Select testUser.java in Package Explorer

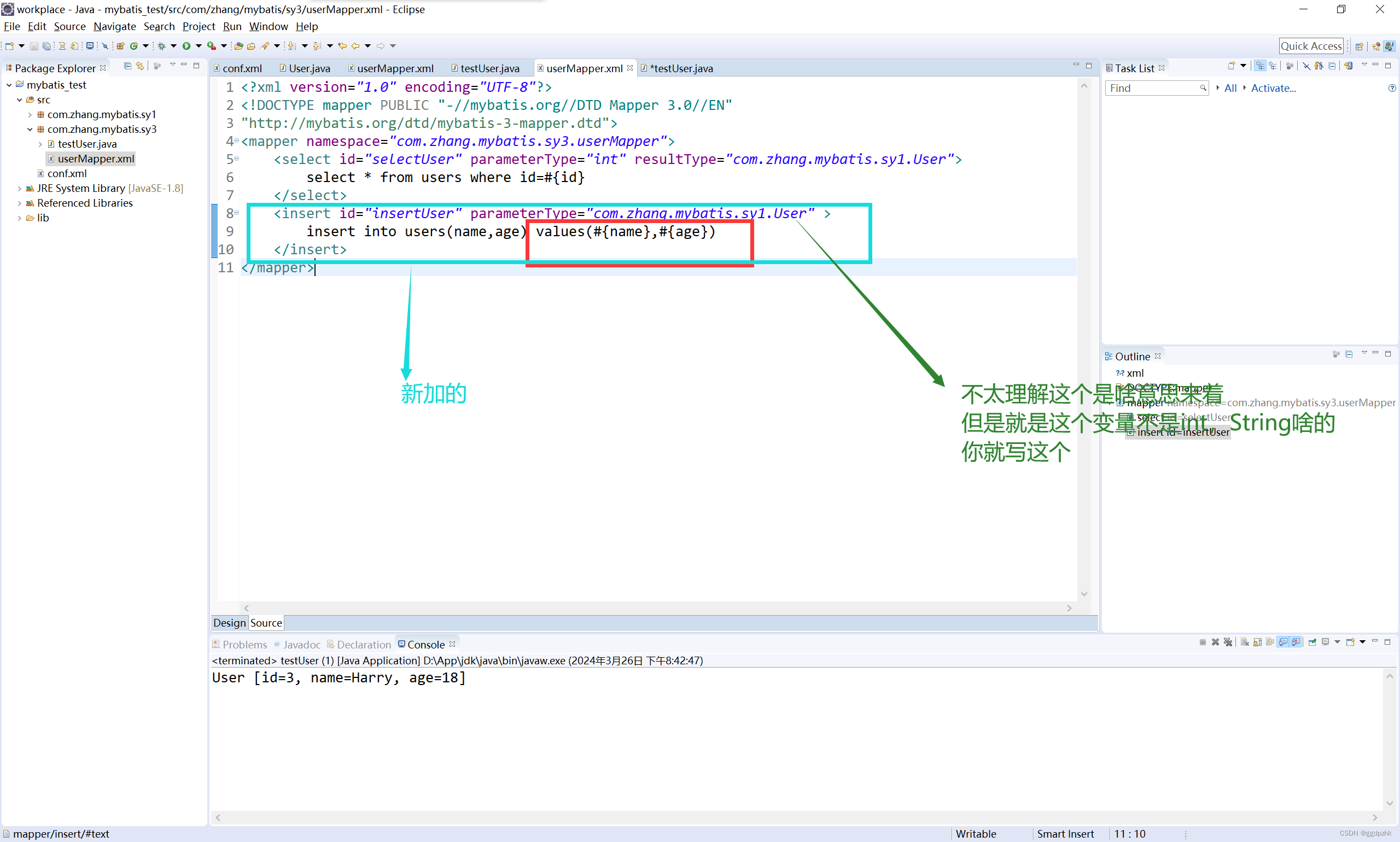(x=83, y=144)
